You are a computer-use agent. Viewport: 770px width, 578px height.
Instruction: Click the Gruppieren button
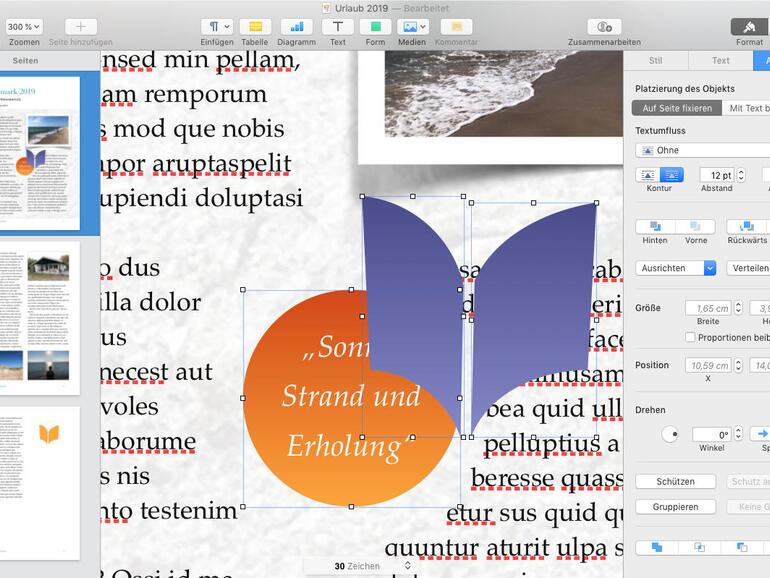click(675, 507)
